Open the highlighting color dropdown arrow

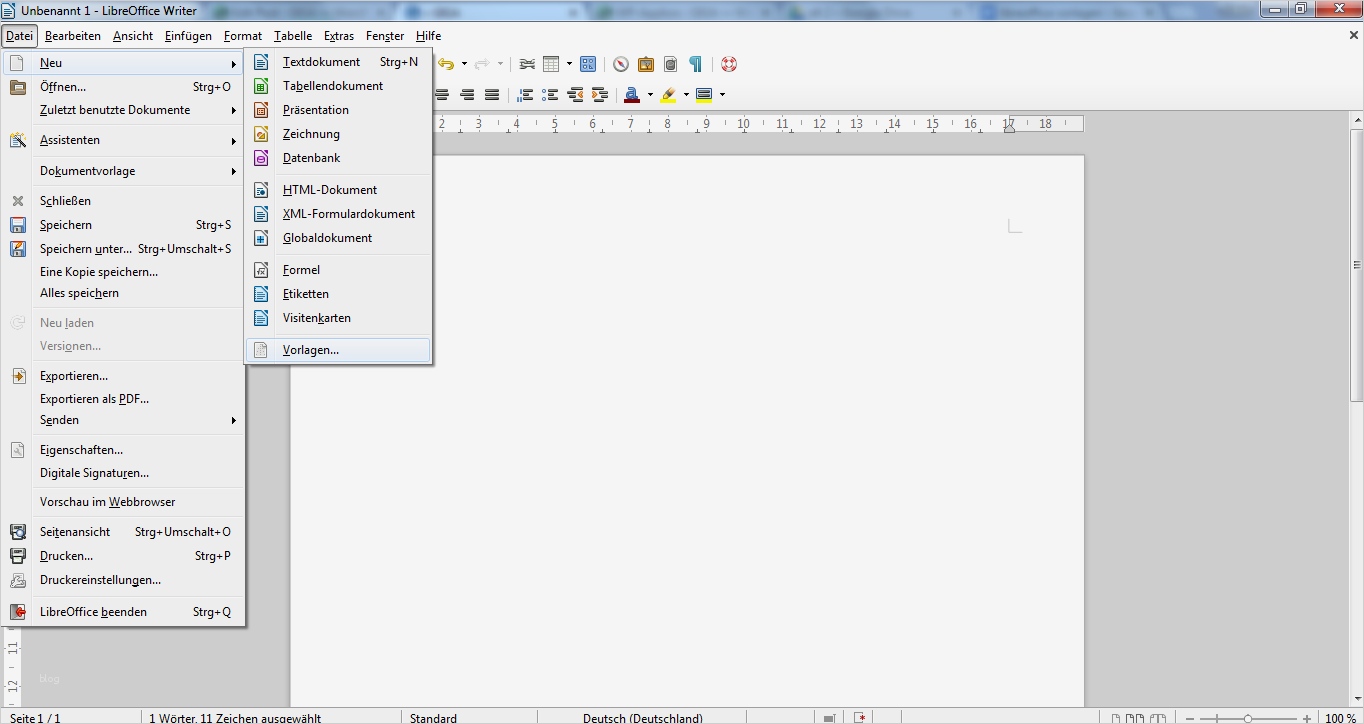(x=686, y=95)
